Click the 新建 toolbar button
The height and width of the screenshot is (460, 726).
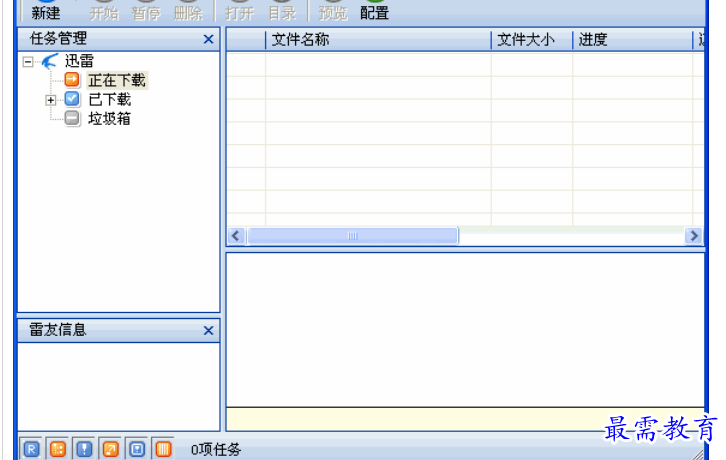coord(46,11)
